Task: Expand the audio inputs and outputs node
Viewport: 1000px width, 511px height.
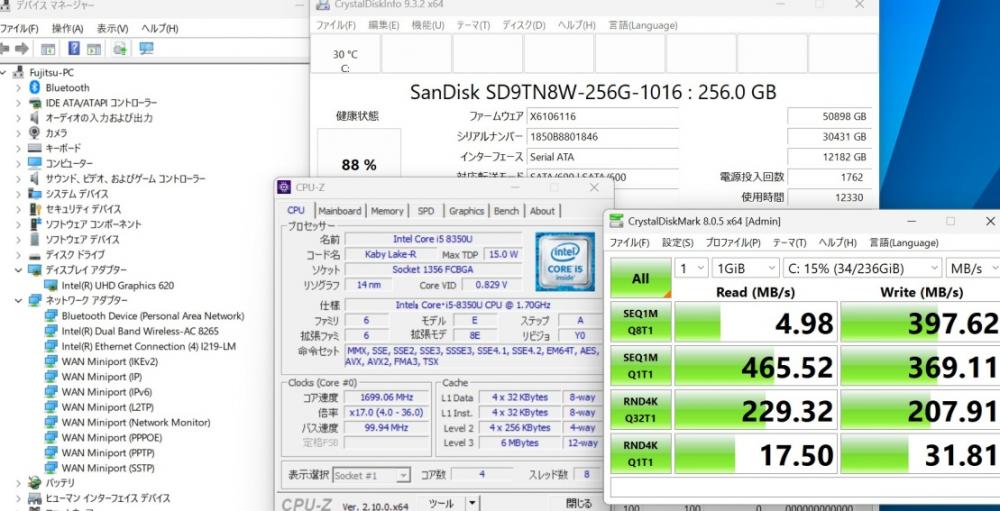Action: (x=18, y=118)
